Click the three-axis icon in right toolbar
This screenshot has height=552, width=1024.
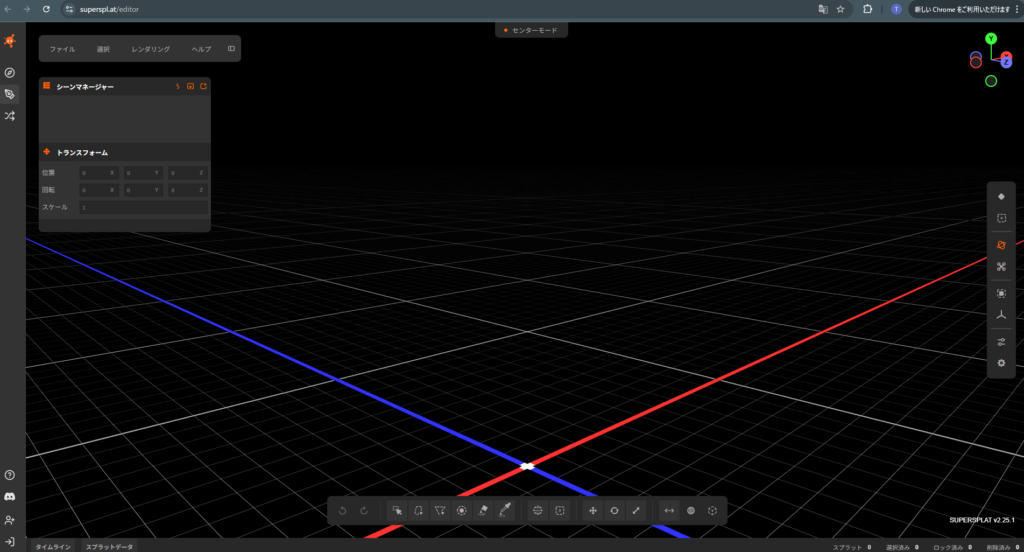click(1001, 315)
